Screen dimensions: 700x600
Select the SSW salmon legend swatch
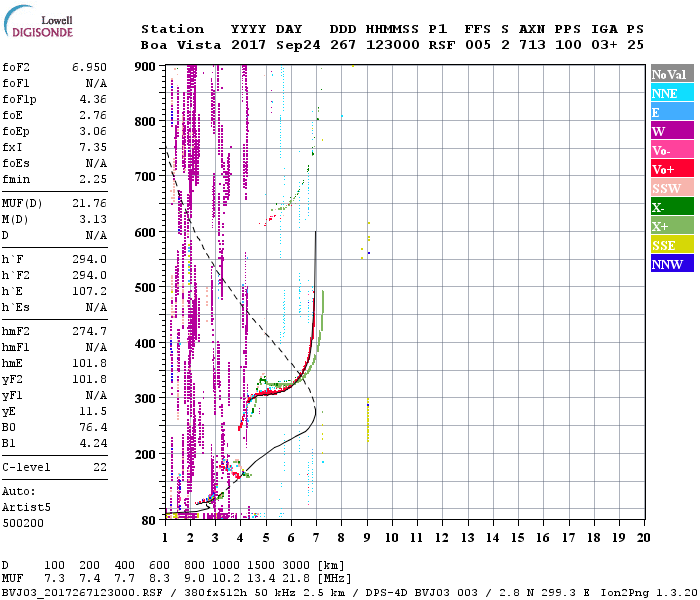[672, 188]
